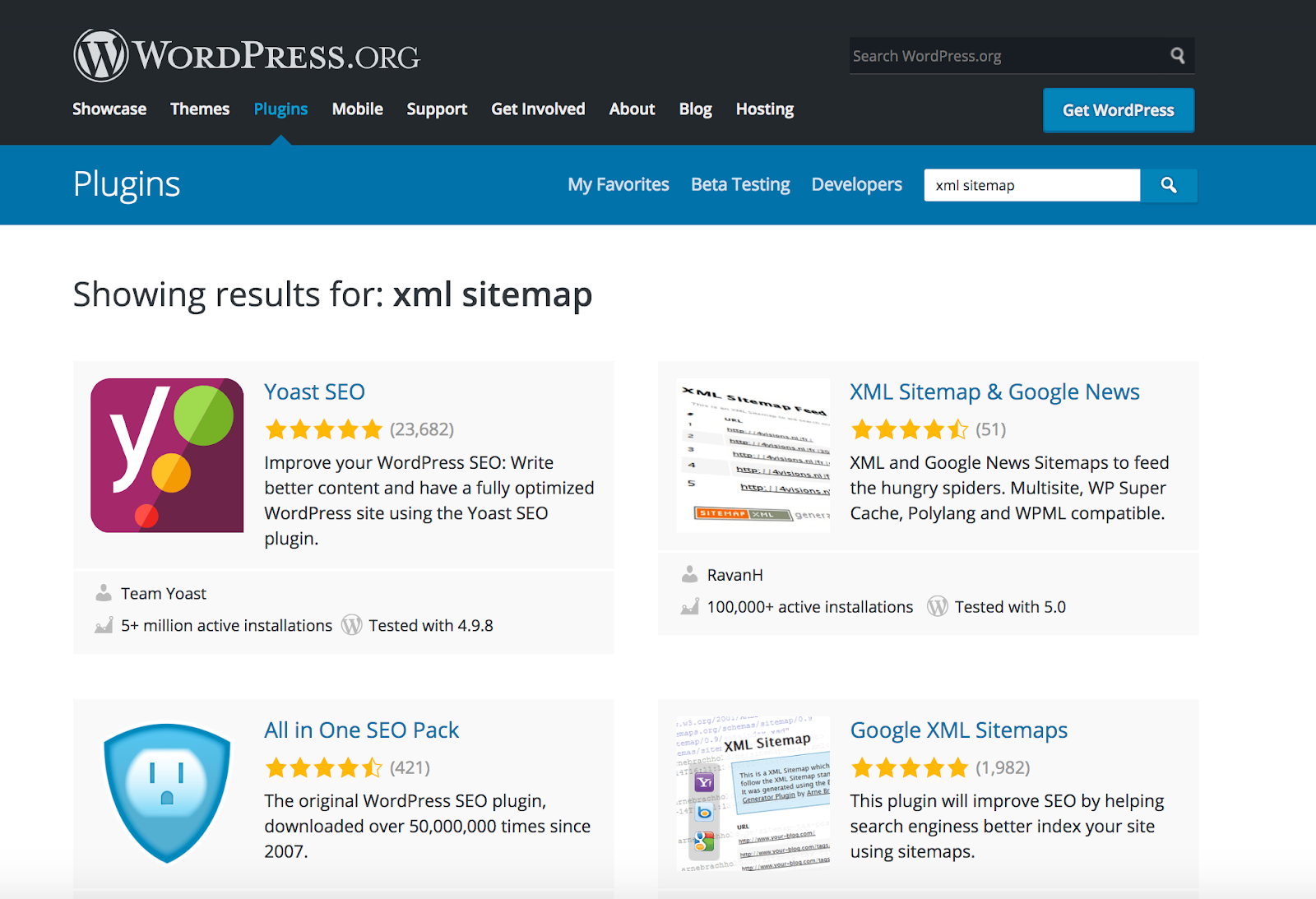Go to the Blog
The height and width of the screenshot is (899, 1316).
[x=696, y=109]
